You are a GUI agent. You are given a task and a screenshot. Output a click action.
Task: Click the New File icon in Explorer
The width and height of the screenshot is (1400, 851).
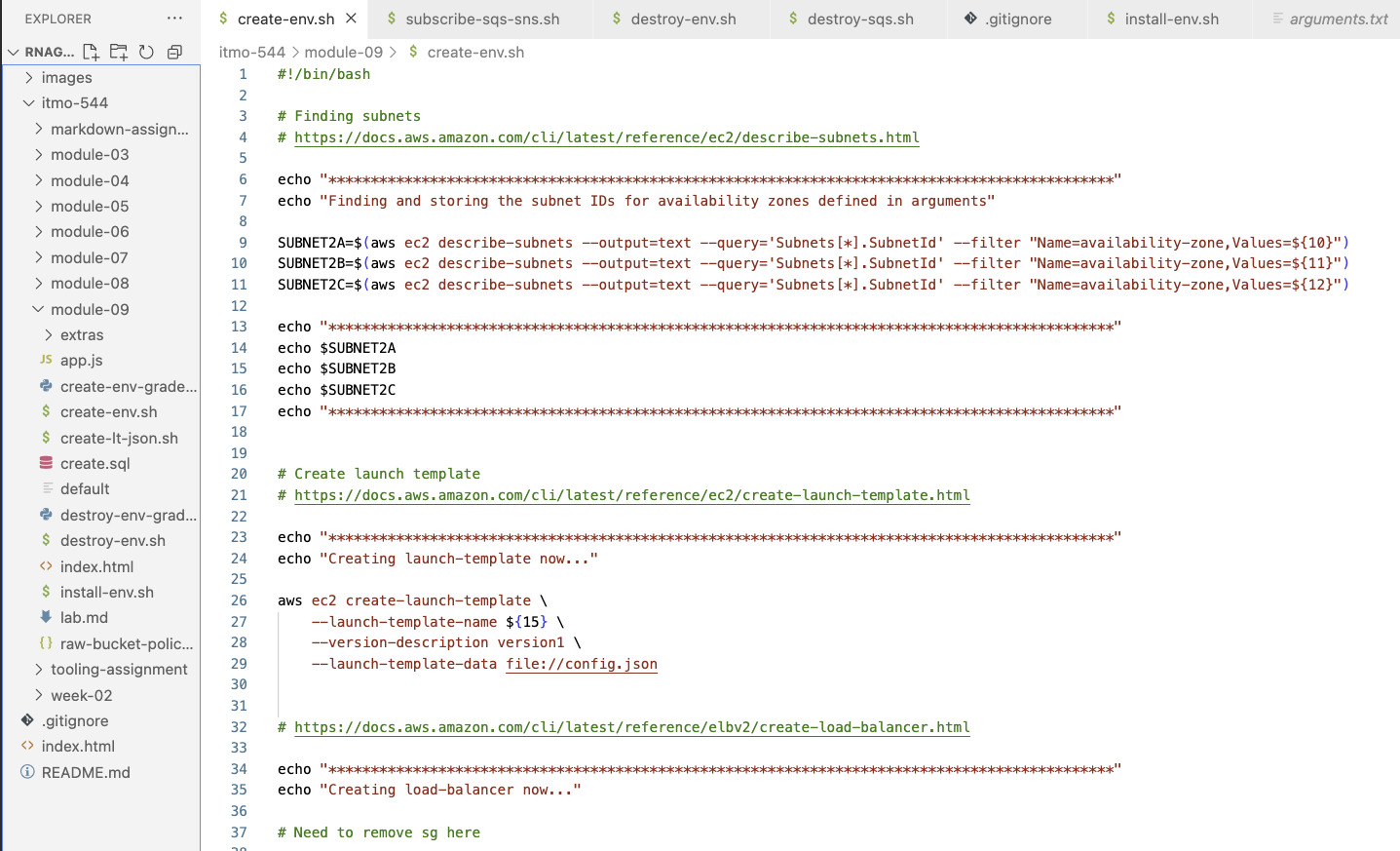click(x=91, y=52)
